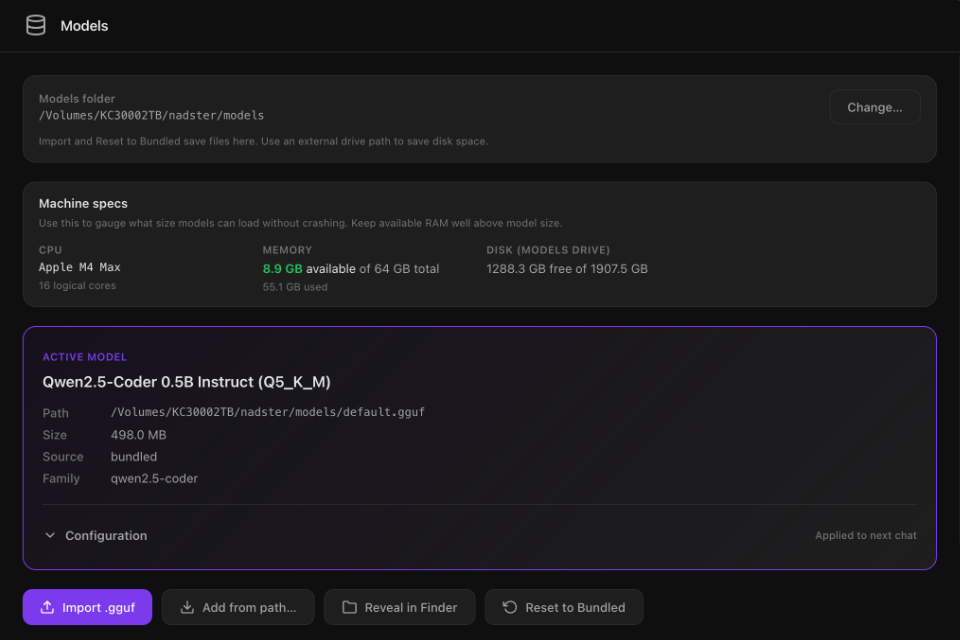Click the upload icon on Import .gguf
Screen dimensions: 960x640
pos(47,607)
